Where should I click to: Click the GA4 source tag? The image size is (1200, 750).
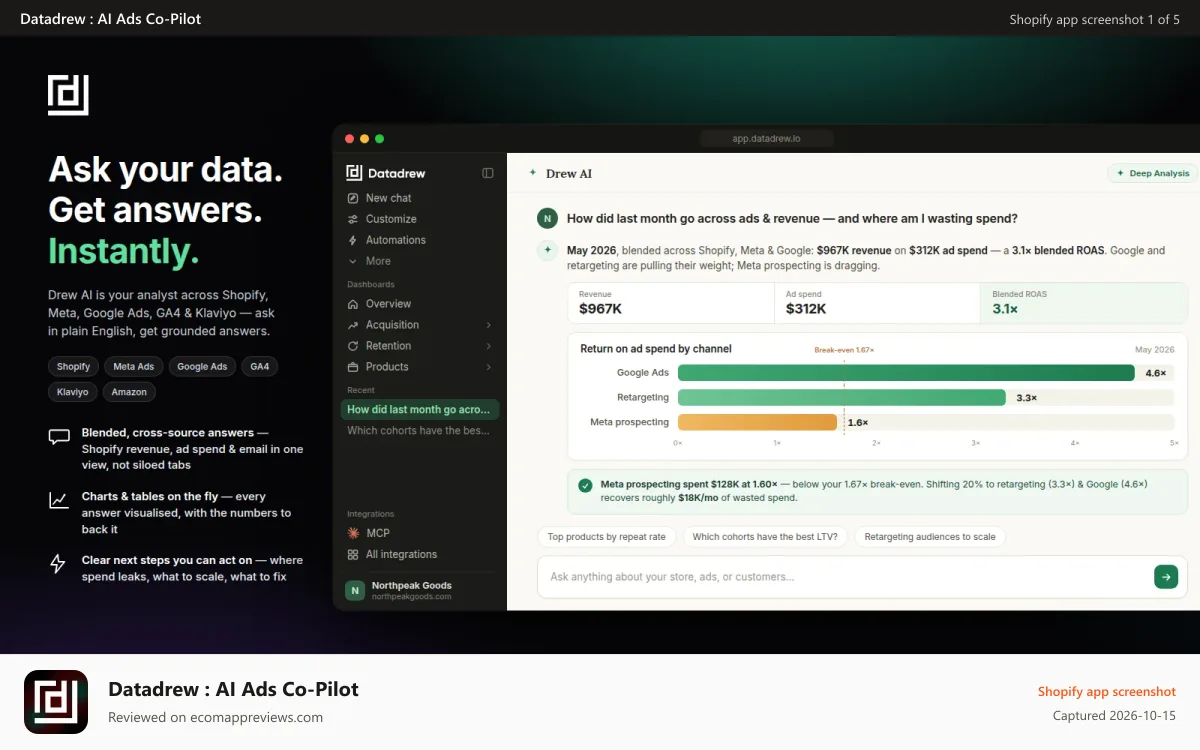[260, 367]
